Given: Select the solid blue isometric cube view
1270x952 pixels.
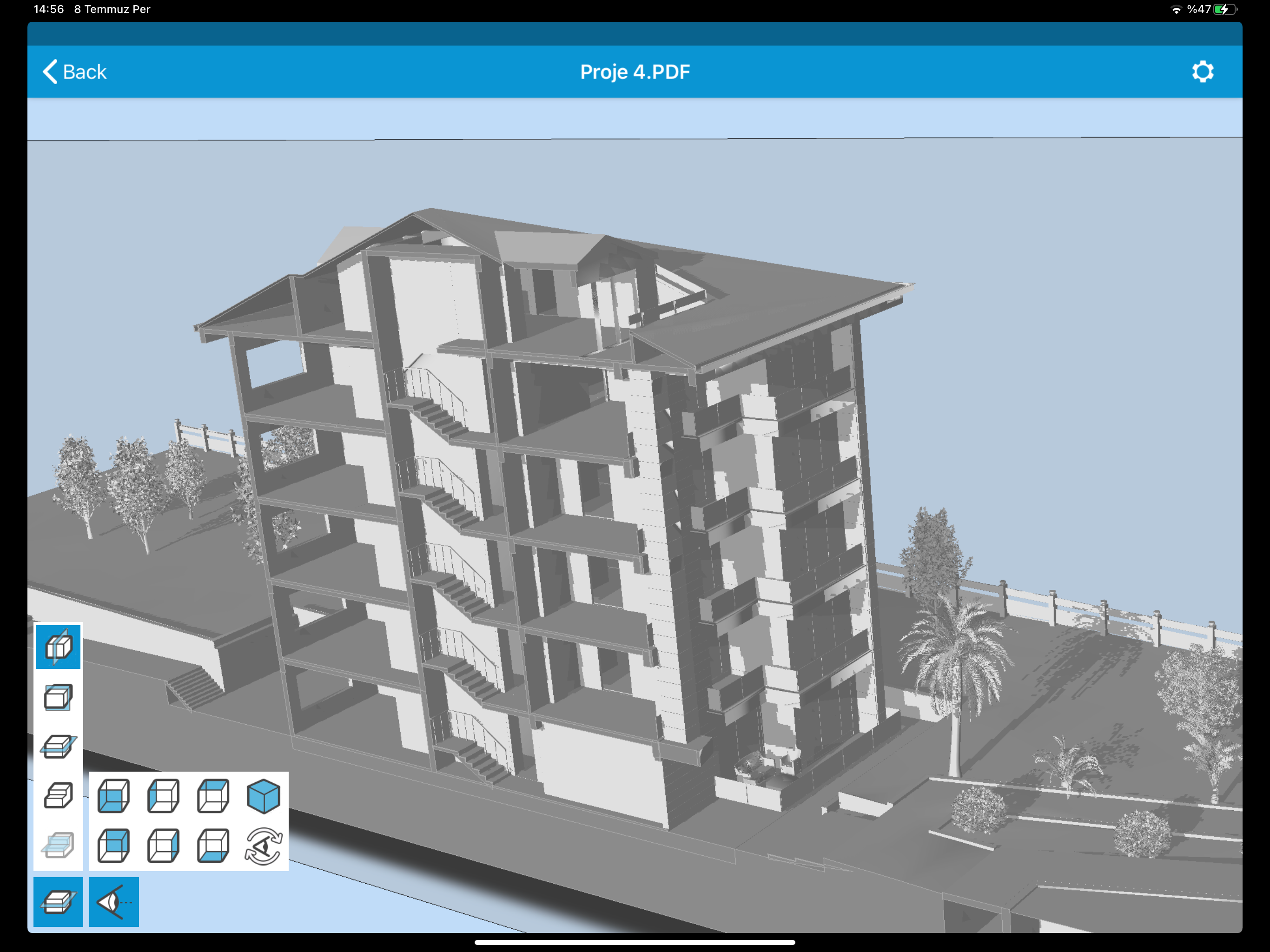Looking at the screenshot, I should pos(263,796).
